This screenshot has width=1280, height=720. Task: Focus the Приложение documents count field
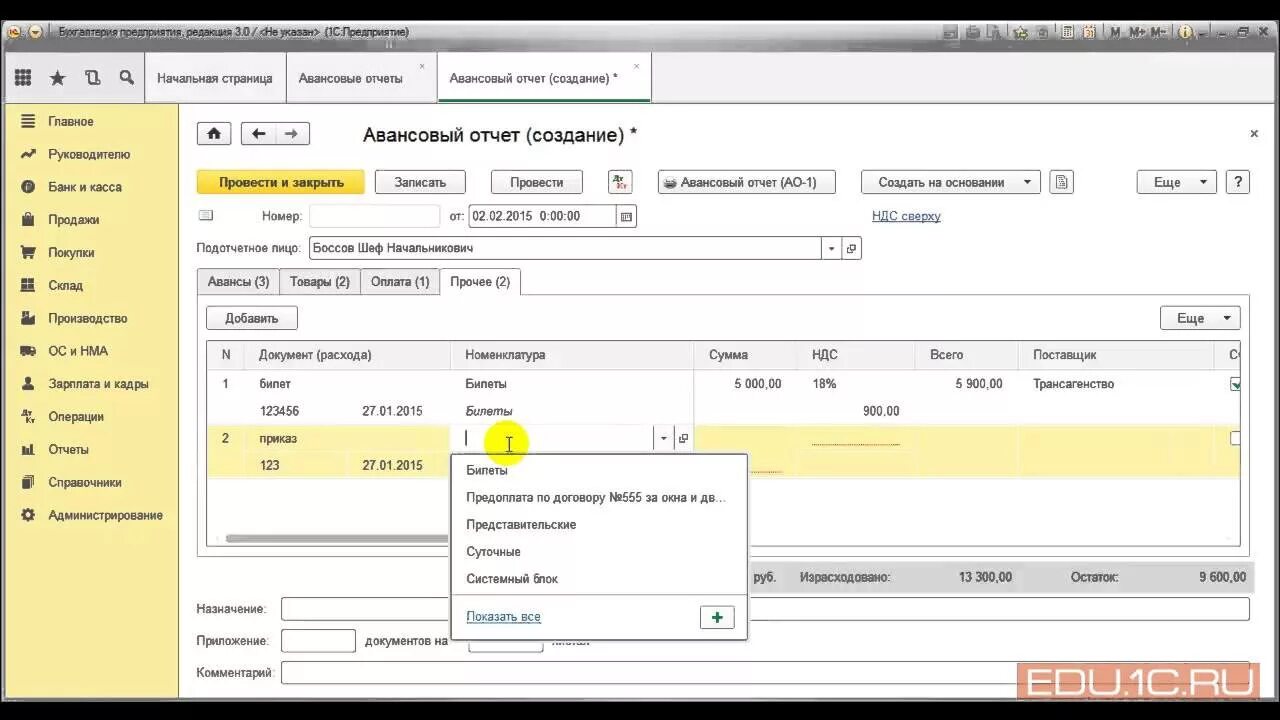point(318,641)
